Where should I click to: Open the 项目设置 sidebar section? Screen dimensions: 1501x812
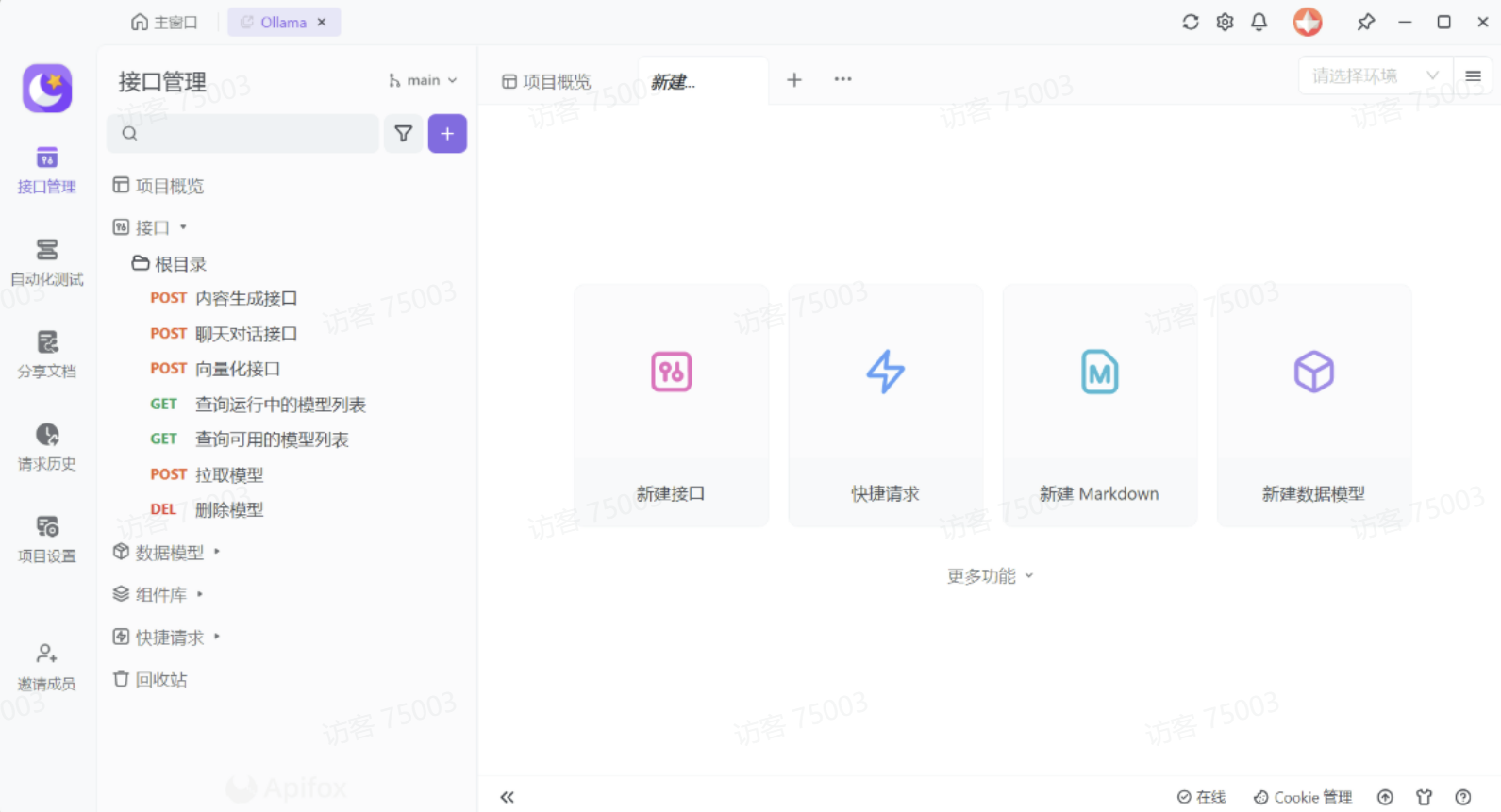click(47, 539)
